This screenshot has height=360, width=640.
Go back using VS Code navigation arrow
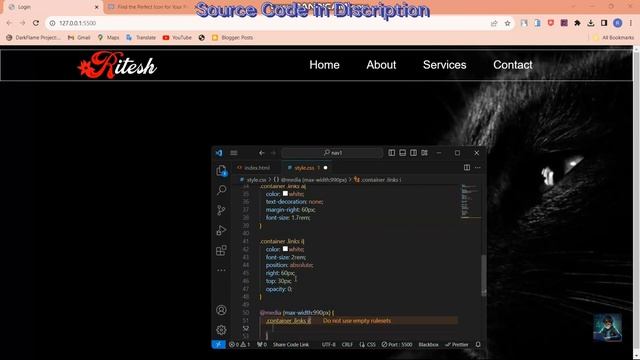(x=262, y=153)
